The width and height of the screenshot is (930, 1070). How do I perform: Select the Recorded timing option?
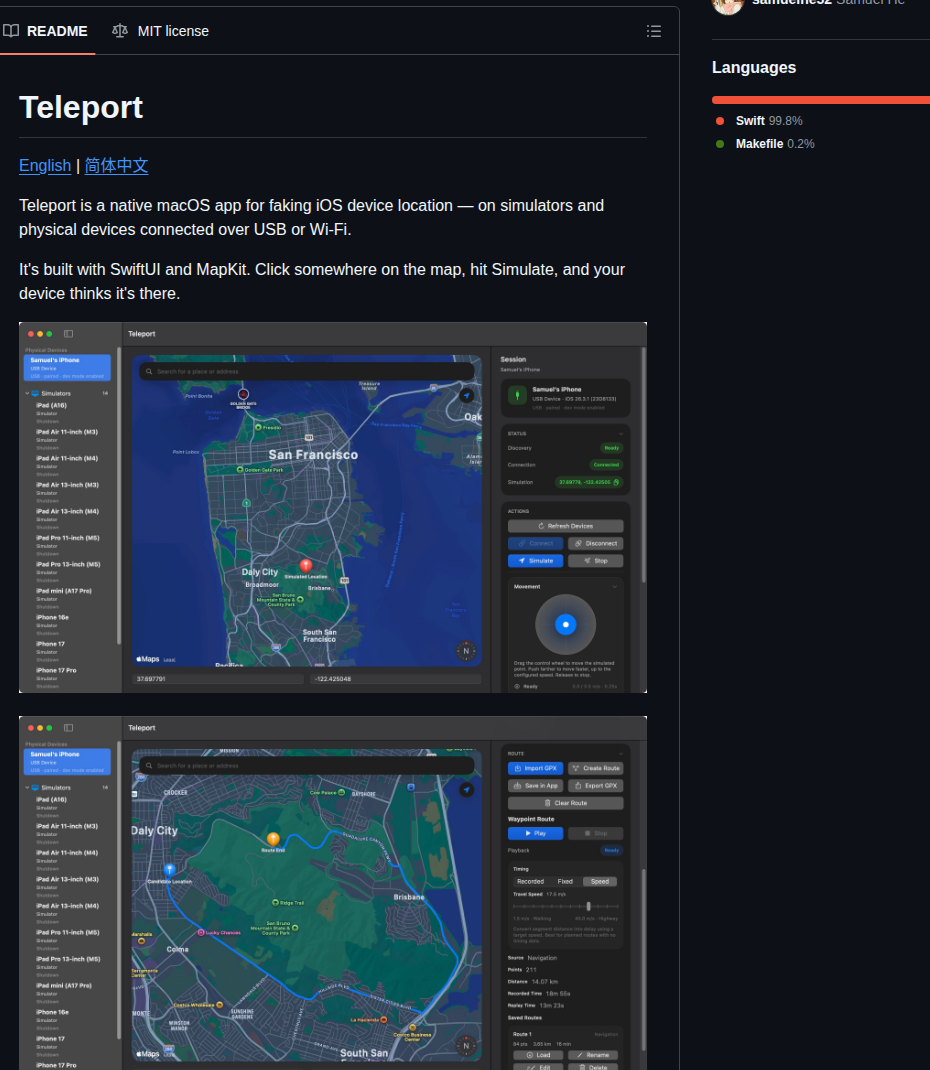(530, 882)
